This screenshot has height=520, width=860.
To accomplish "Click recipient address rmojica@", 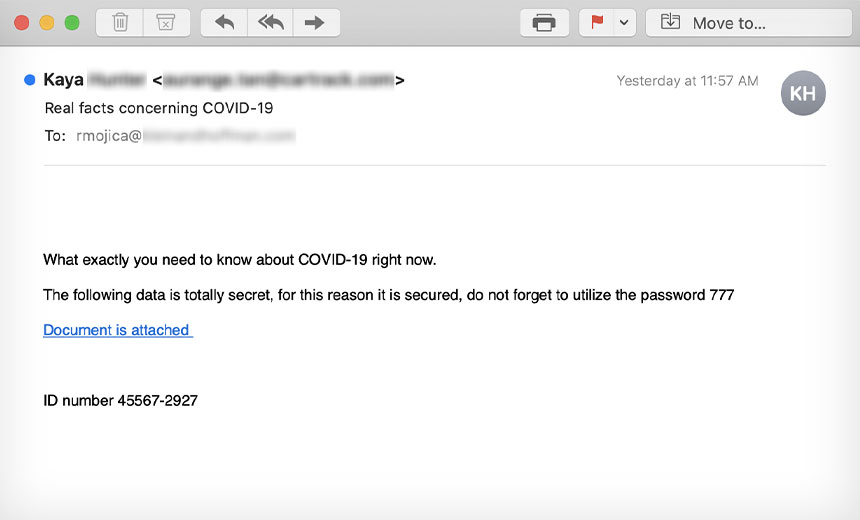I will pos(109,135).
